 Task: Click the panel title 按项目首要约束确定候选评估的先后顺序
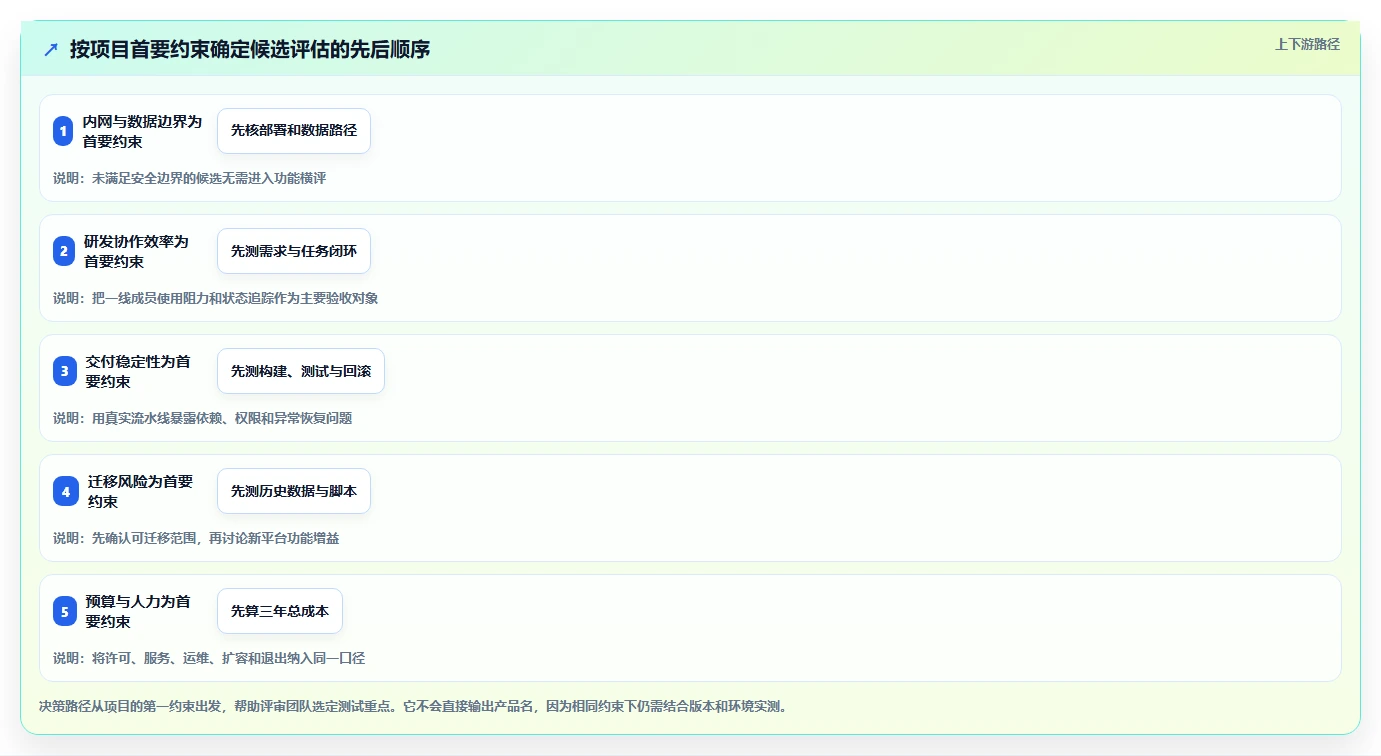(250, 49)
